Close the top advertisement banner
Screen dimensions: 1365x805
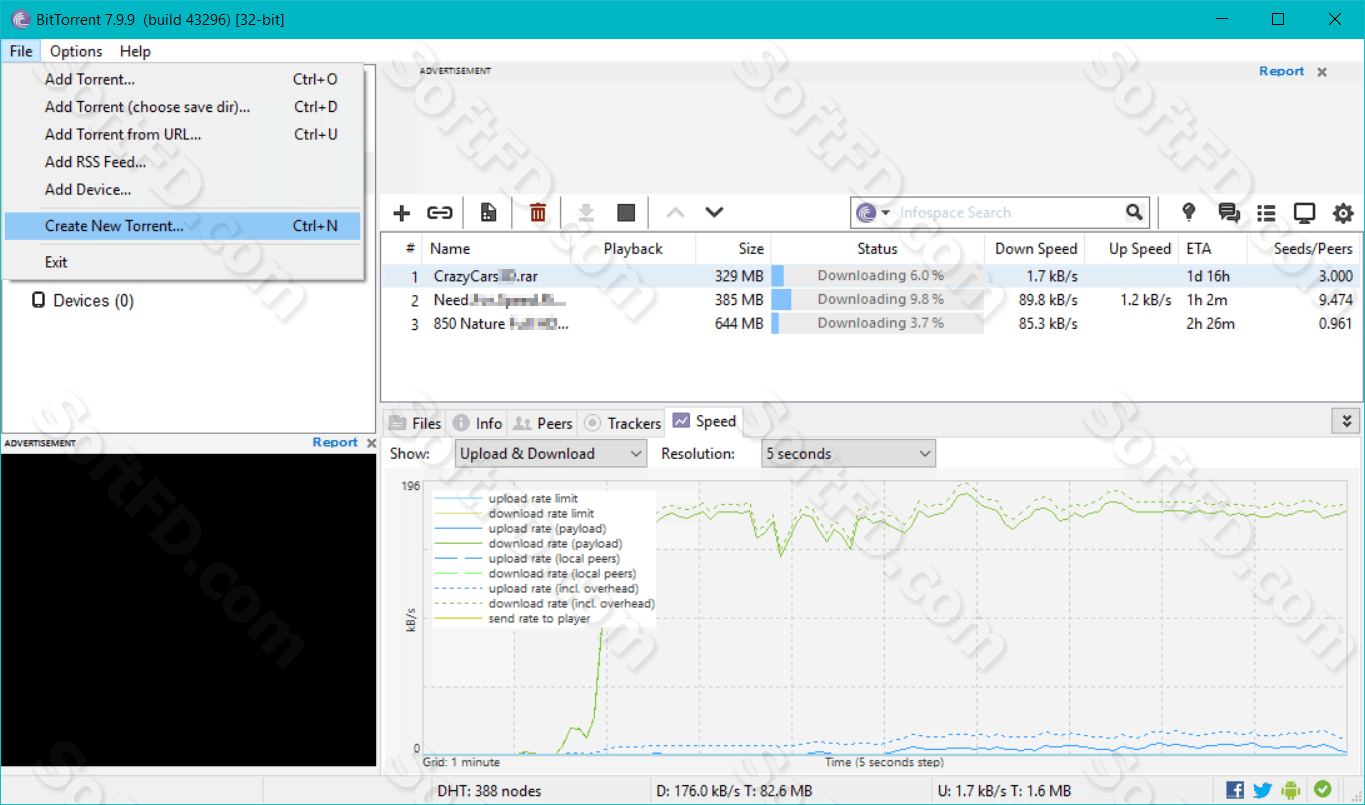pos(1322,72)
